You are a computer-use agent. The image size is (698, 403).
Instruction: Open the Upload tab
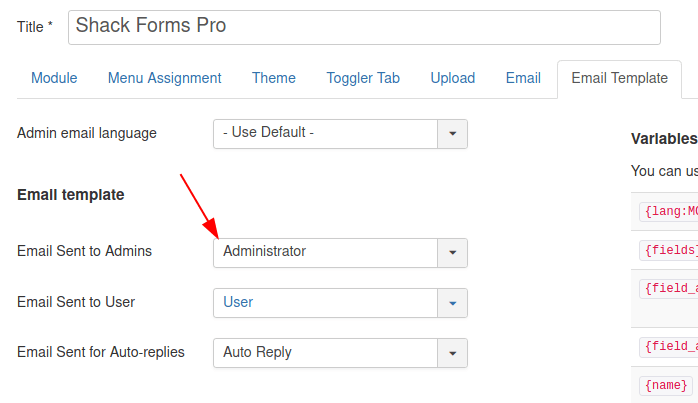coord(452,78)
